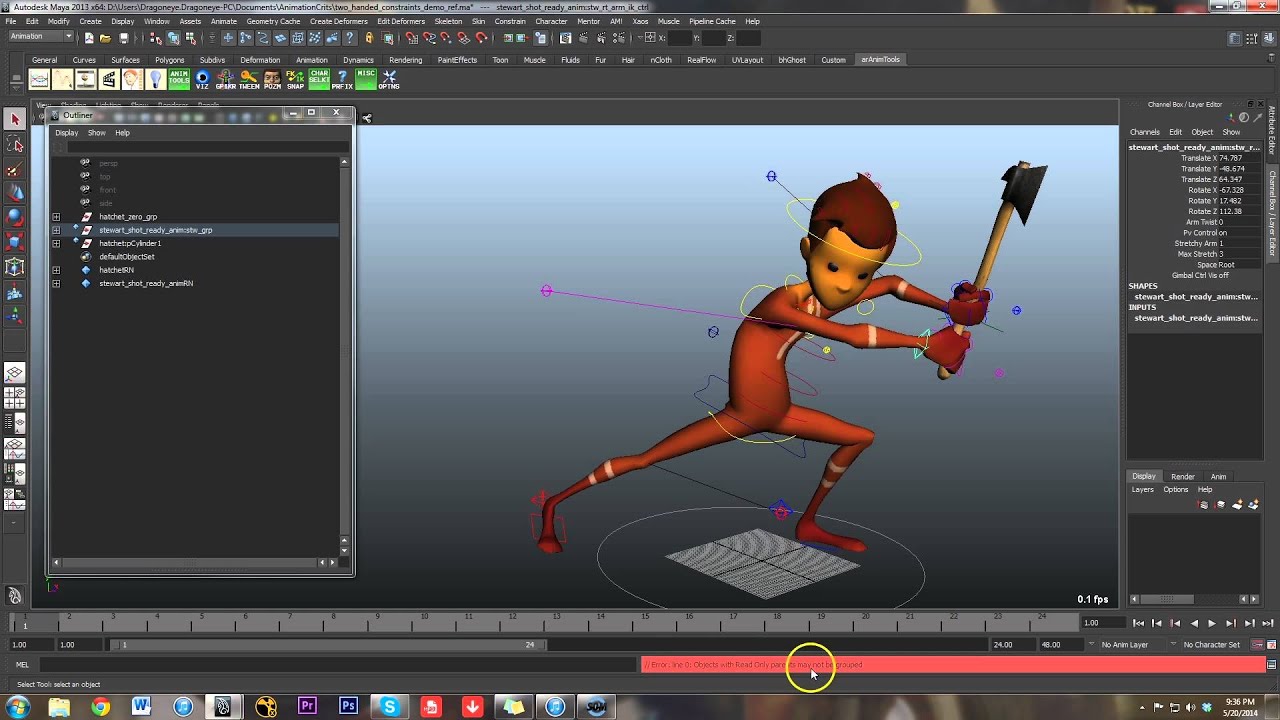The image size is (1280, 720).
Task: Open the POZM pose manager shelf icon
Action: [x=272, y=79]
